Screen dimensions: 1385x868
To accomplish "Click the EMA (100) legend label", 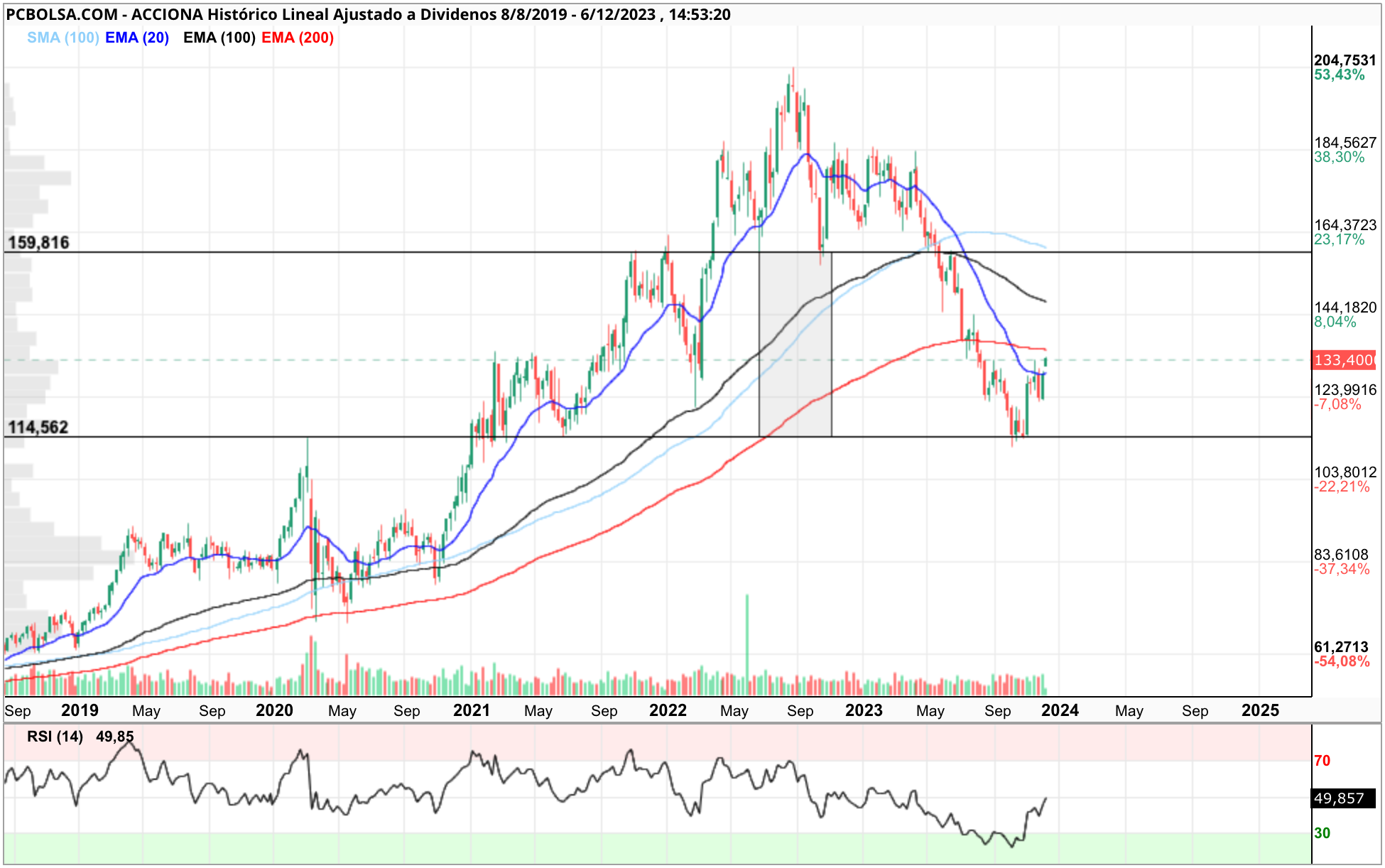I will coord(219,38).
